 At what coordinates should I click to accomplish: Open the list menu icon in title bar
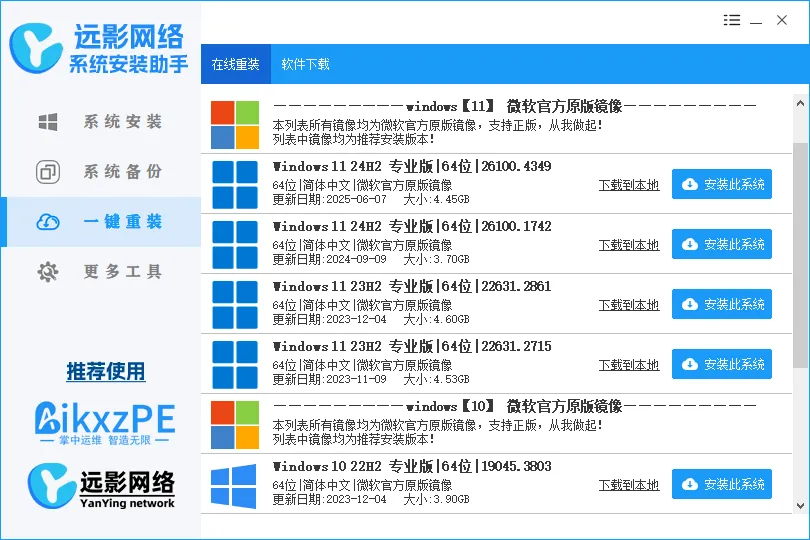tap(732, 20)
